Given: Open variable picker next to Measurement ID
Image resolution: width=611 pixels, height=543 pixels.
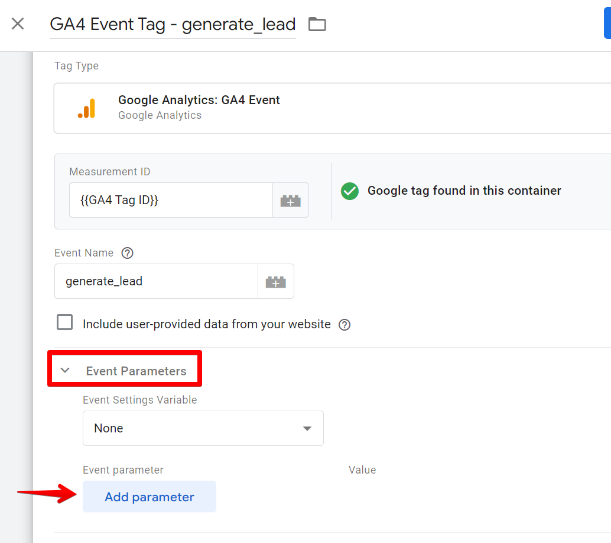Looking at the screenshot, I should click(x=290, y=200).
